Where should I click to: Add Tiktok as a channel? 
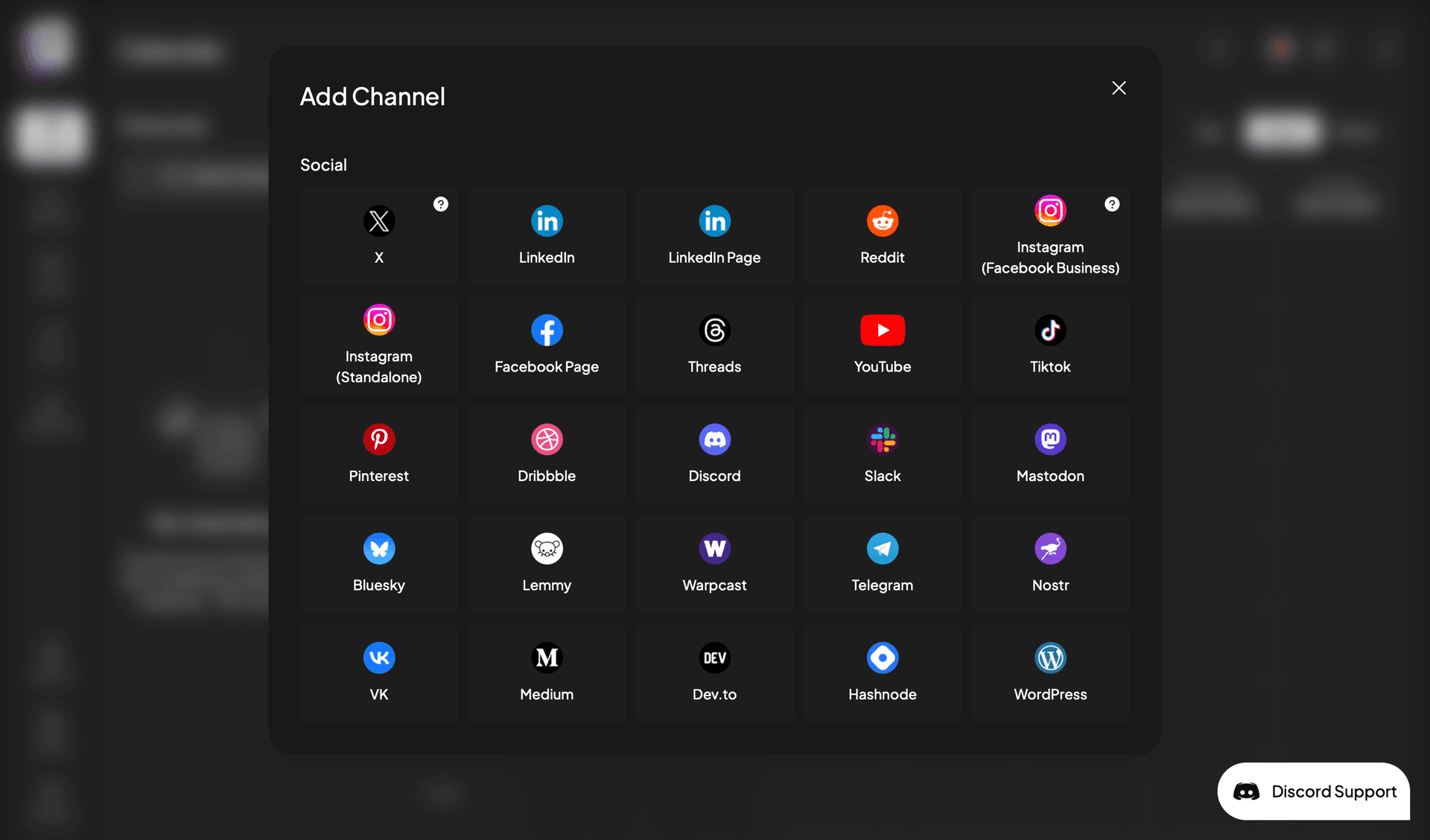[1050, 345]
